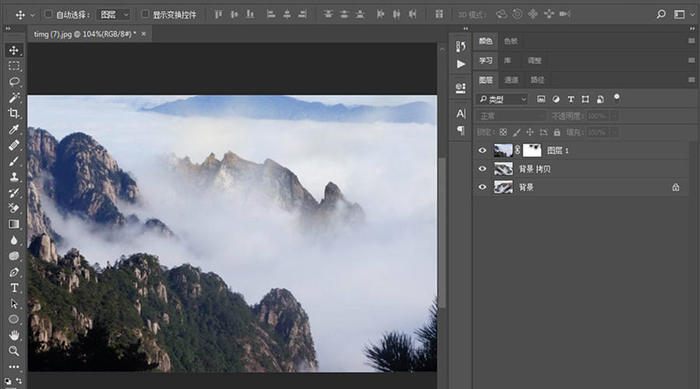This screenshot has height=389, width=700.
Task: Select the Zoom tool
Action: coord(14,351)
